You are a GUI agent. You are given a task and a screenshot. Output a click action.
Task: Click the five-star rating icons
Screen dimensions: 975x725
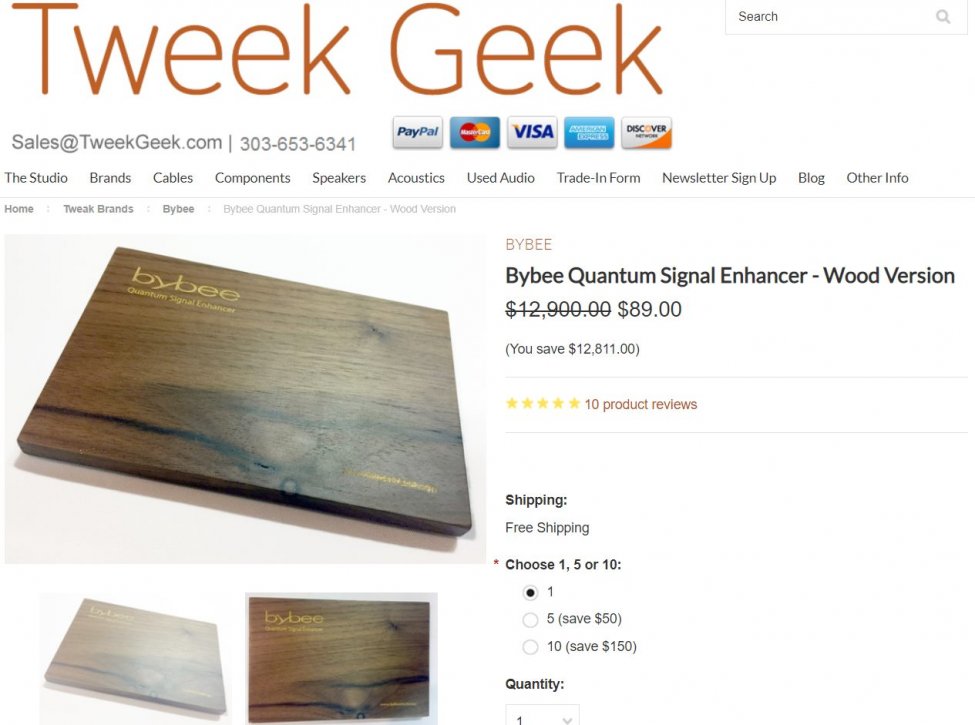(x=543, y=404)
